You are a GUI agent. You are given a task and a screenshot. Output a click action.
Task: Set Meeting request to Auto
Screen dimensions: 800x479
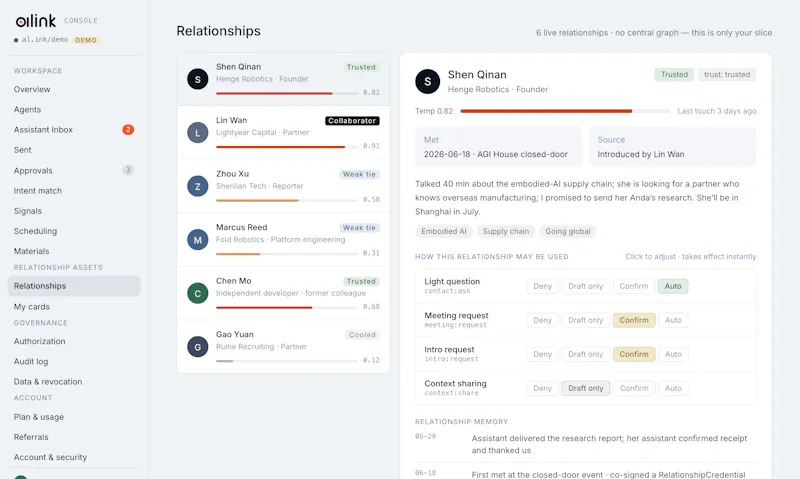[673, 320]
